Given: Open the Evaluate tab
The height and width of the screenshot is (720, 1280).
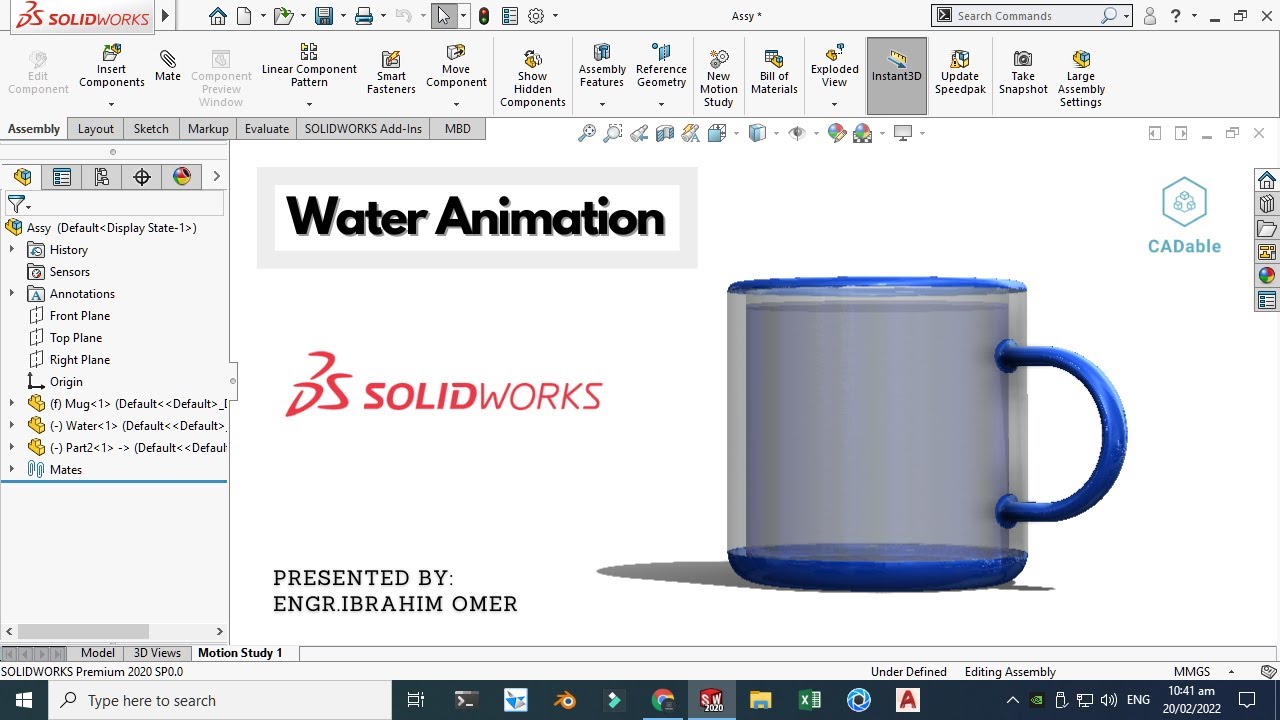Looking at the screenshot, I should pyautogui.click(x=267, y=129).
